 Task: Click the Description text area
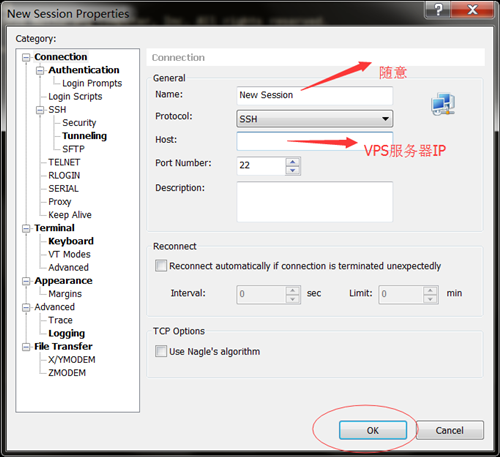[x=315, y=202]
